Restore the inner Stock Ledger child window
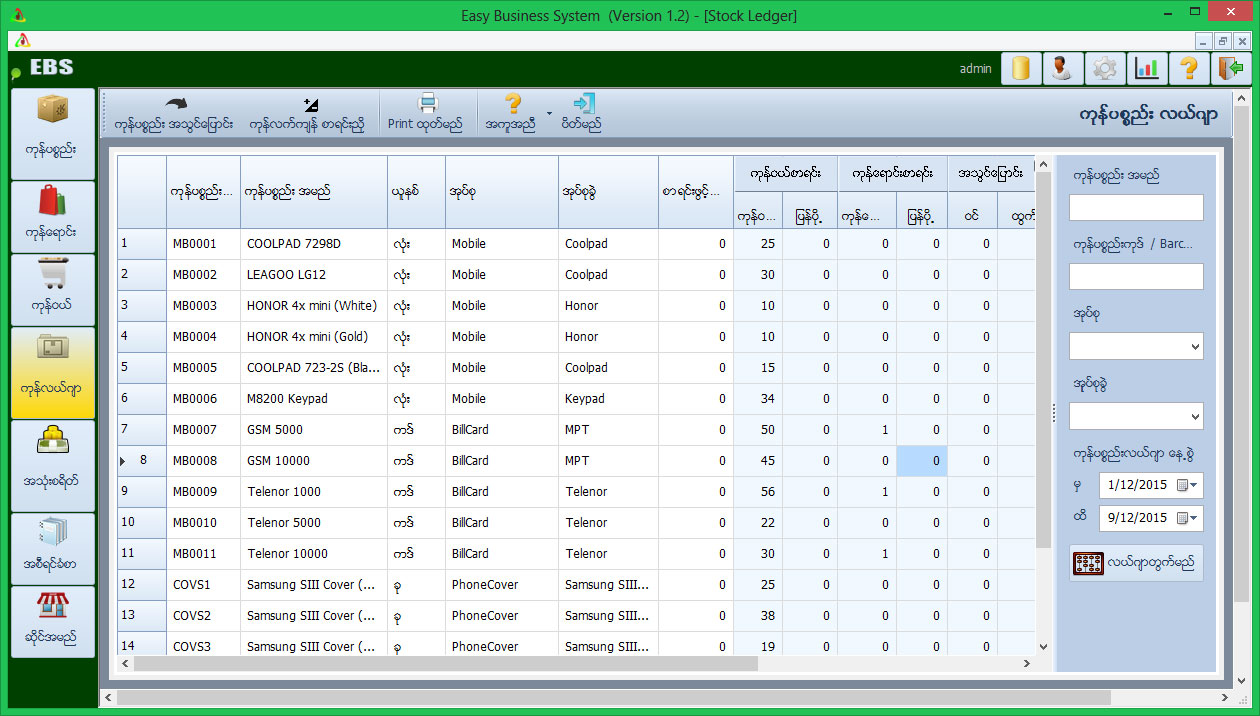The width and height of the screenshot is (1260, 716). [1222, 41]
